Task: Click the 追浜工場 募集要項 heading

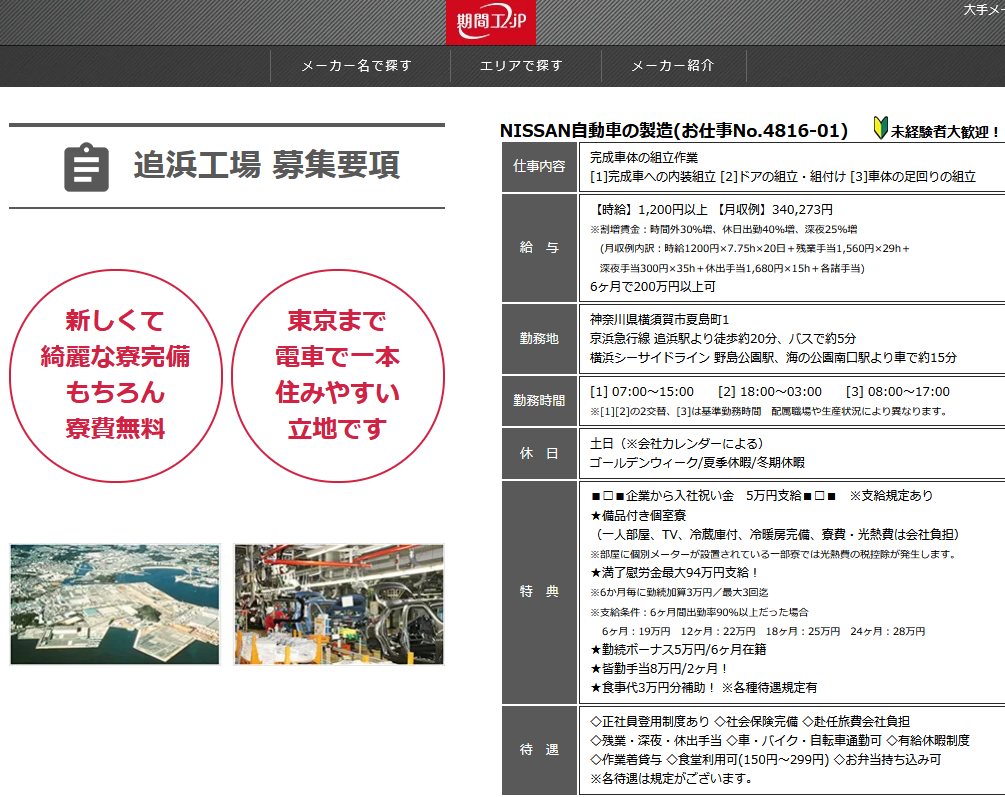Action: (267, 165)
